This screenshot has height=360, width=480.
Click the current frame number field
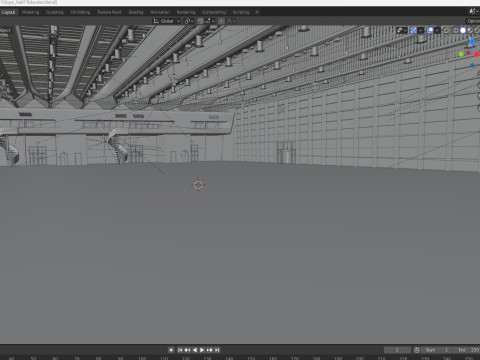click(397, 350)
